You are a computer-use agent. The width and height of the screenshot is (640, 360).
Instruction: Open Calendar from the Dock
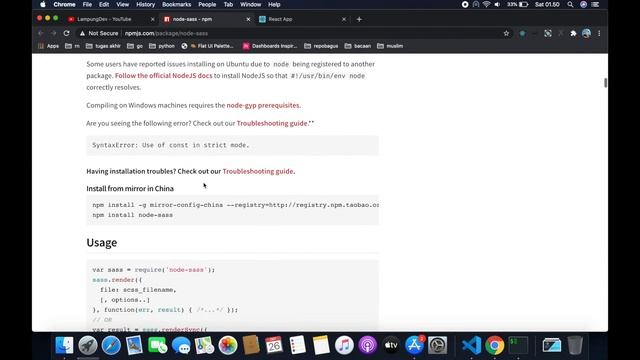point(274,345)
